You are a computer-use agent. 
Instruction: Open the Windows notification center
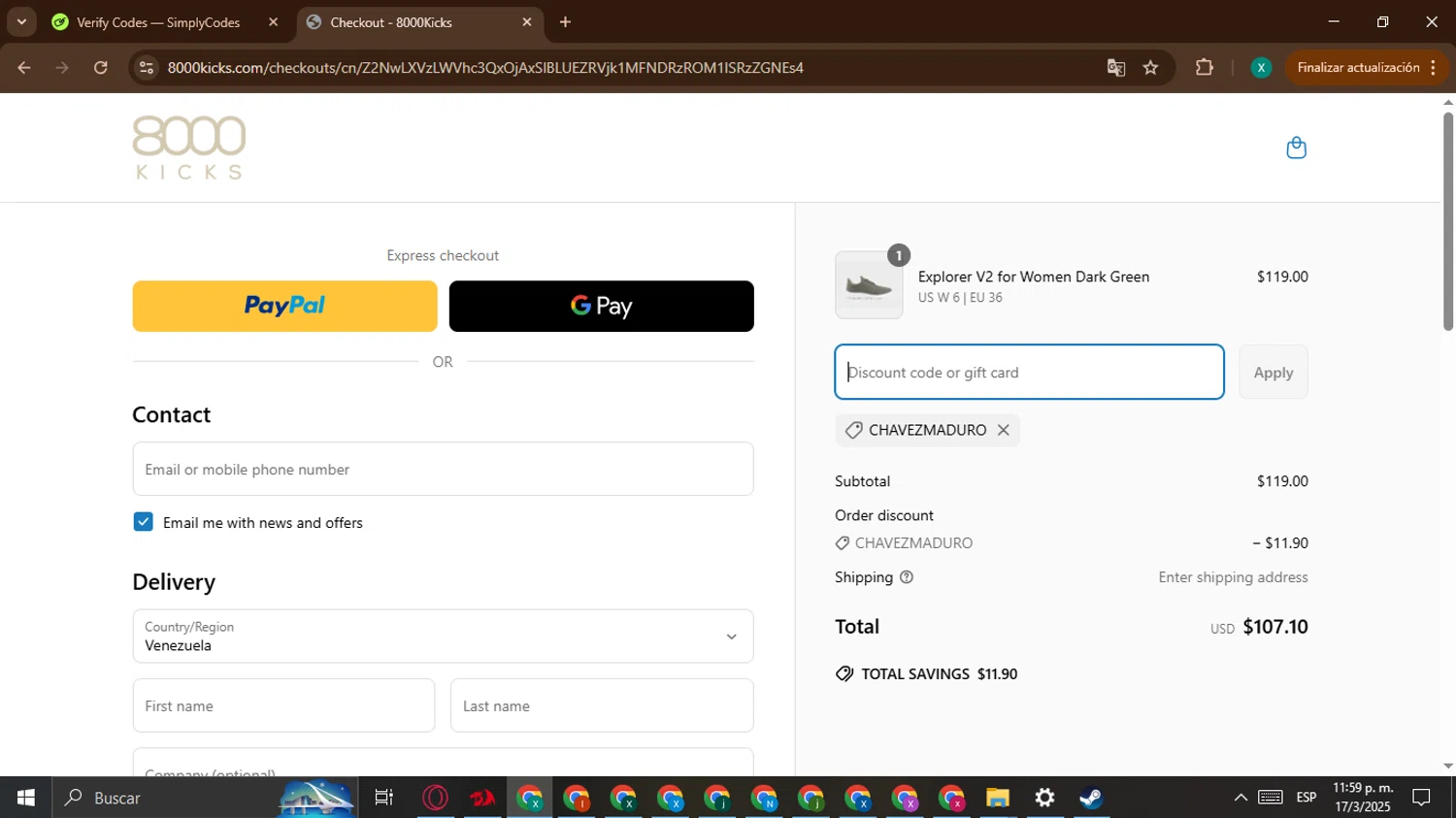(x=1421, y=798)
